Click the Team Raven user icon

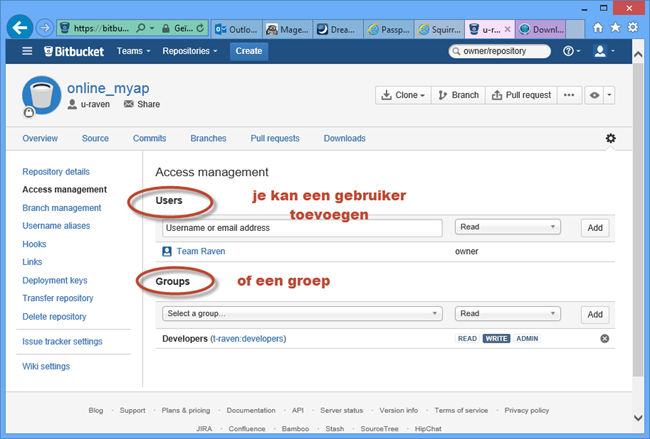pos(167,251)
